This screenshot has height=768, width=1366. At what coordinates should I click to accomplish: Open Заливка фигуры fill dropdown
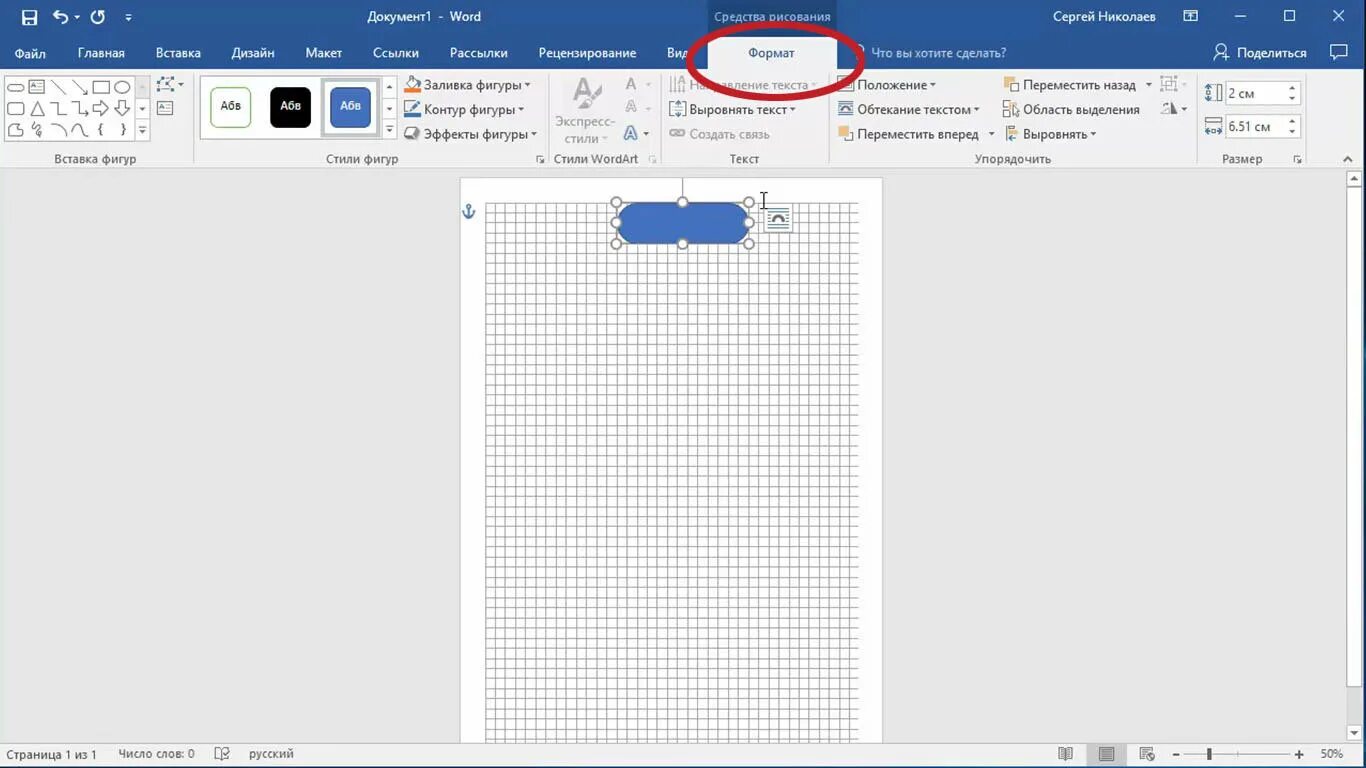click(x=467, y=85)
